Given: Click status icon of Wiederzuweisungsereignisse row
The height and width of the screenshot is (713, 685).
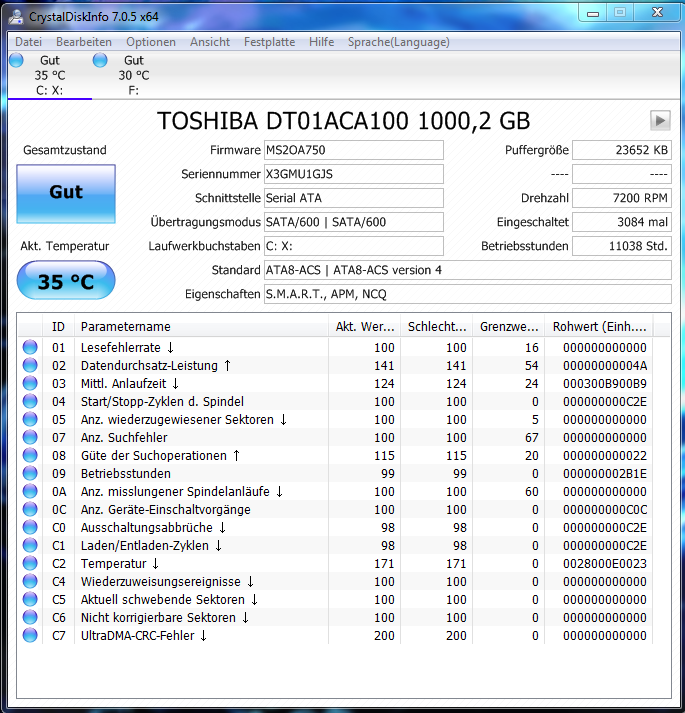Looking at the screenshot, I should pos(30,582).
